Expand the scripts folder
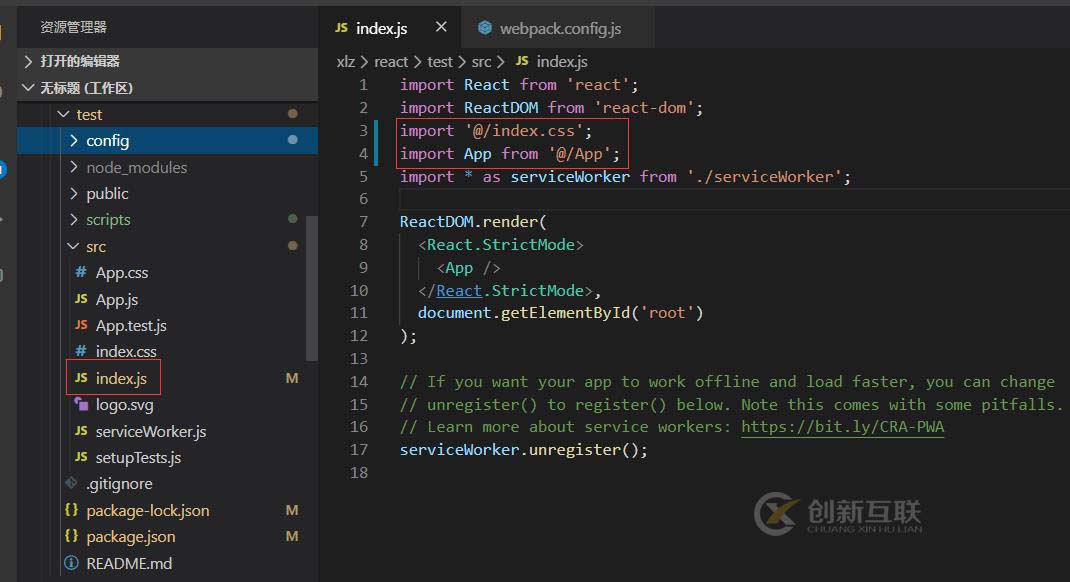This screenshot has height=582, width=1070. (x=74, y=220)
